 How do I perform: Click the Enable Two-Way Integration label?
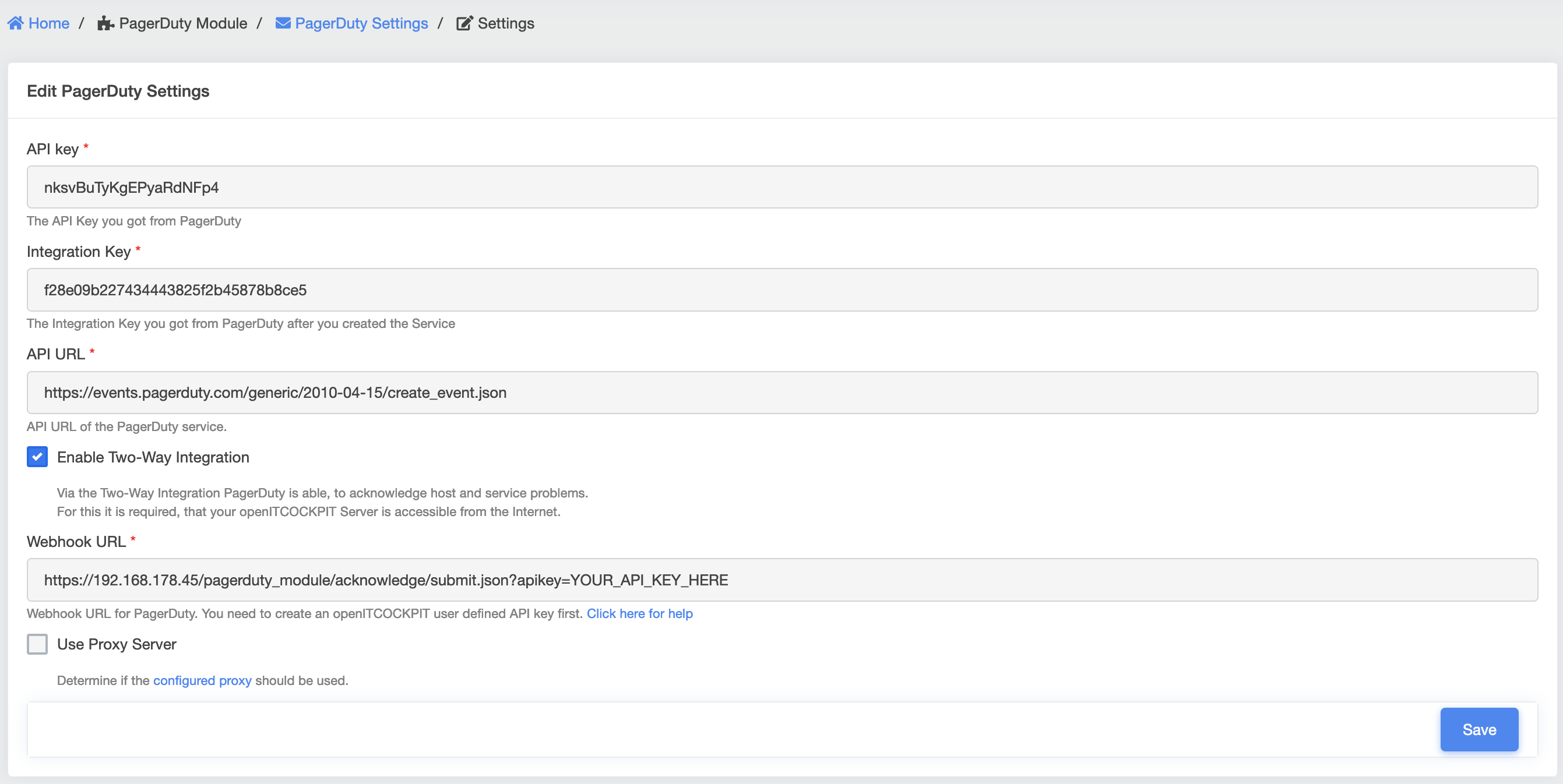pyautogui.click(x=153, y=457)
